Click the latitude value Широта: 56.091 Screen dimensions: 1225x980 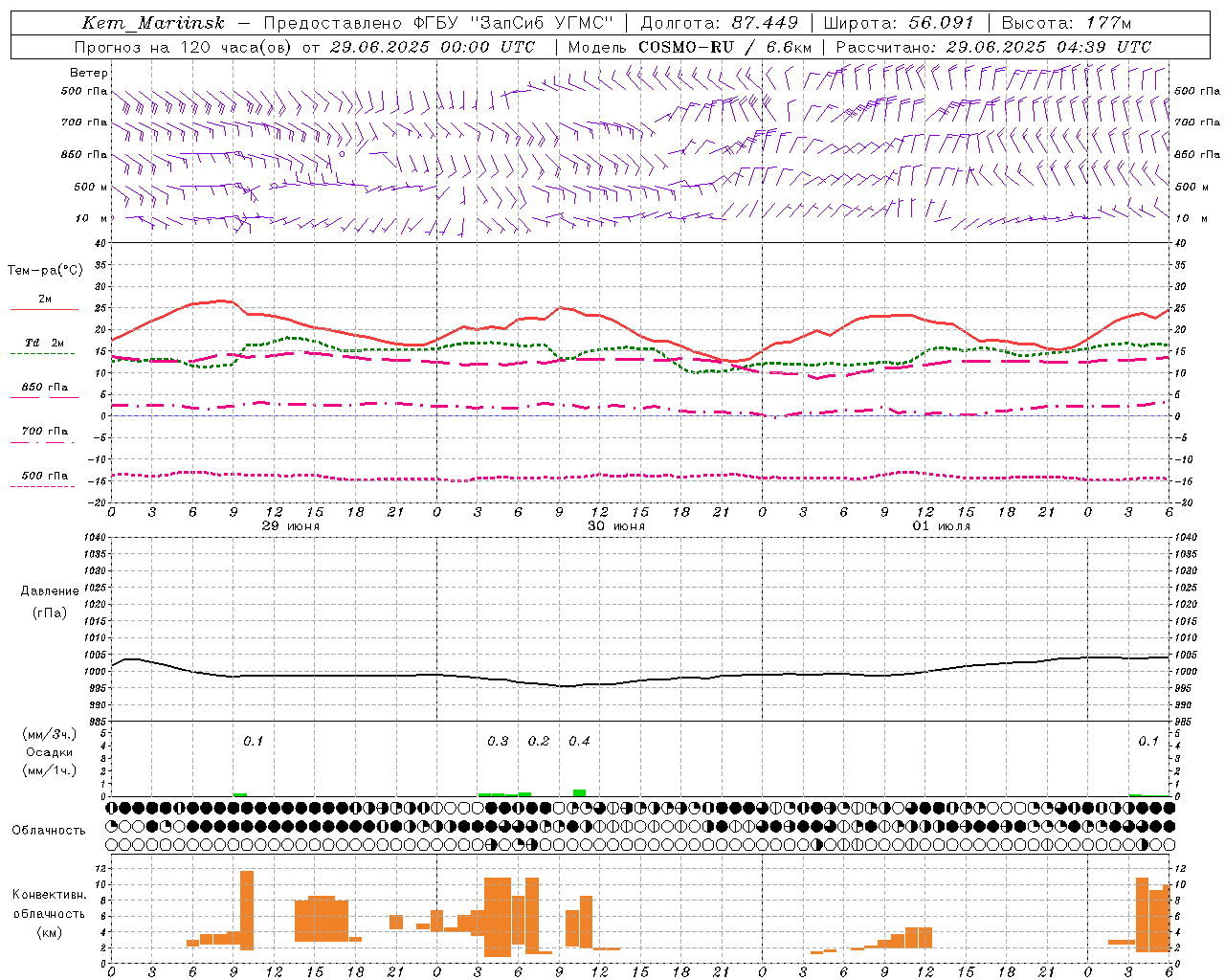coord(899,23)
